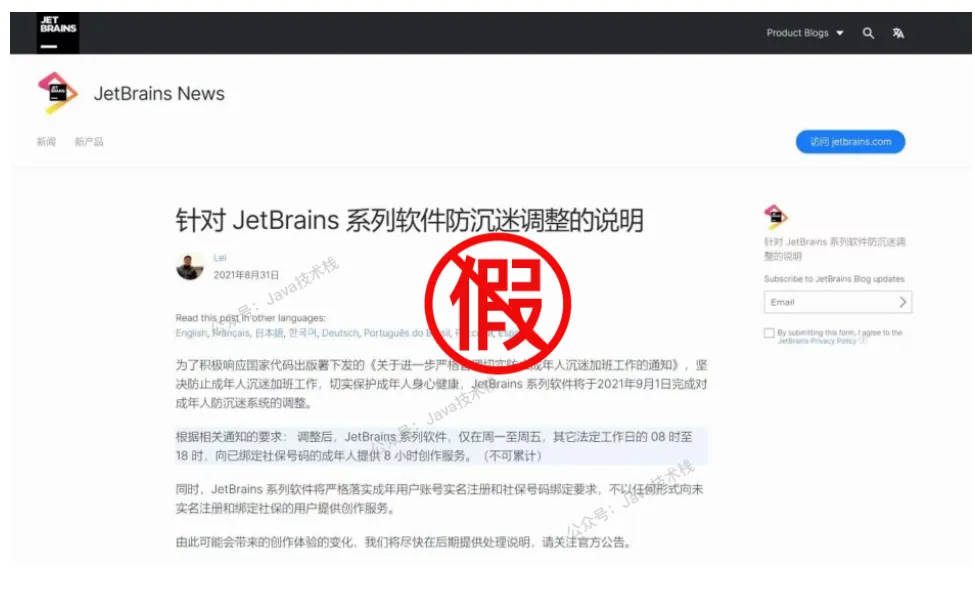This screenshot has height=608, width=975.
Task: Click the search magnifier icon
Action: click(x=868, y=34)
